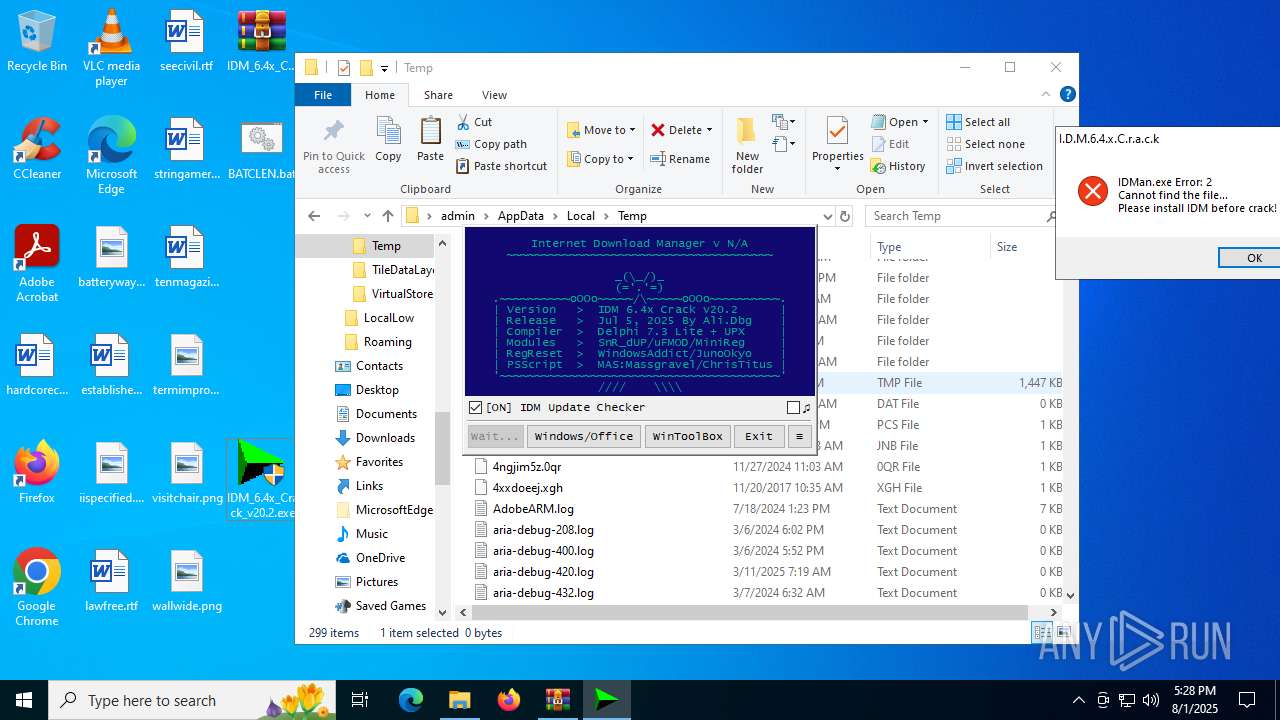The image size is (1280, 720).
Task: Click the taskbar search box
Action: tap(192, 700)
